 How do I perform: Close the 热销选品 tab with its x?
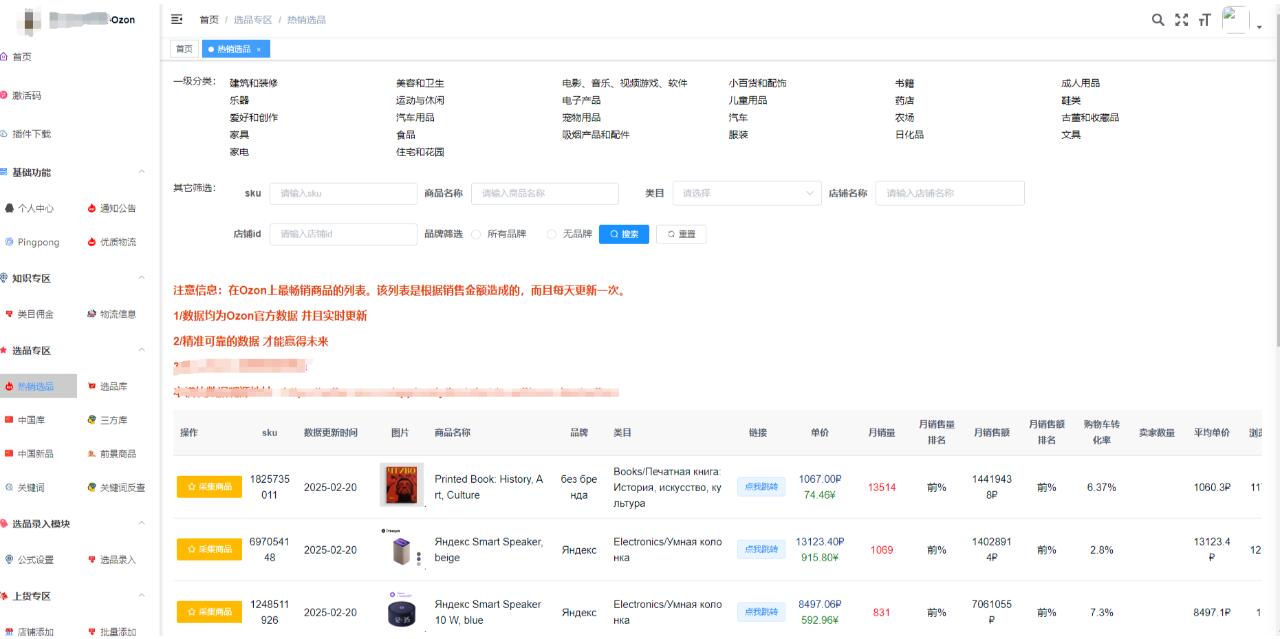(258, 49)
